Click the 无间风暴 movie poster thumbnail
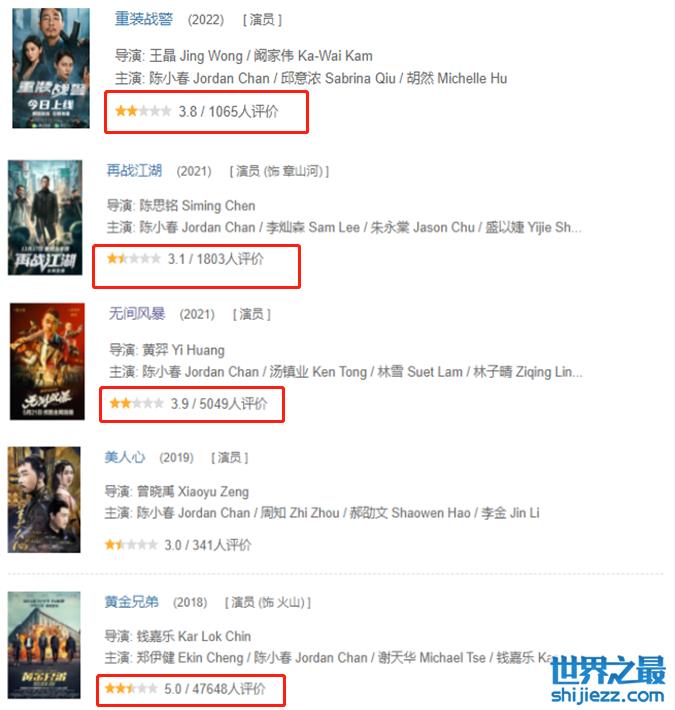Image resolution: width=675 pixels, height=710 pixels. pyautogui.click(x=48, y=361)
